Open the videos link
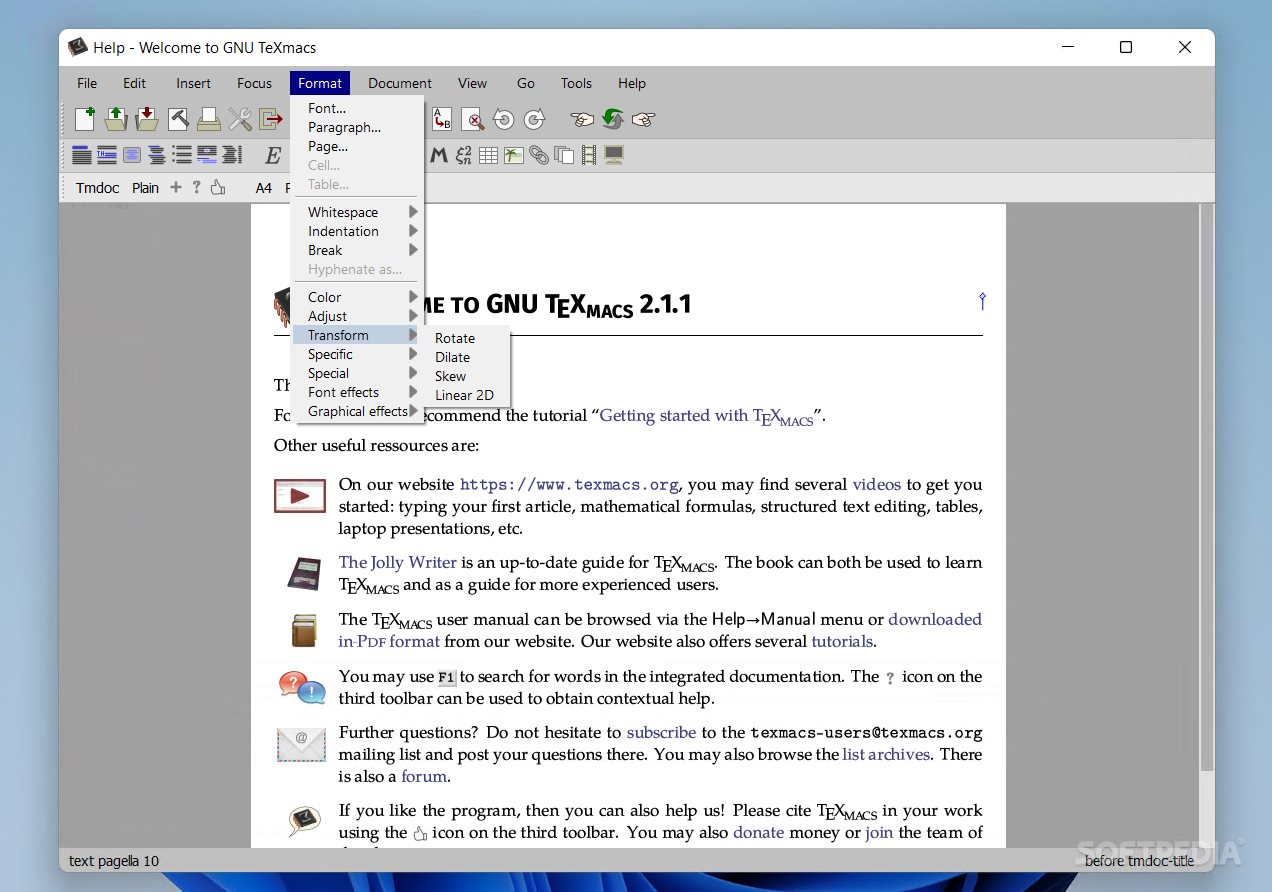Image resolution: width=1272 pixels, height=892 pixels. click(876, 484)
